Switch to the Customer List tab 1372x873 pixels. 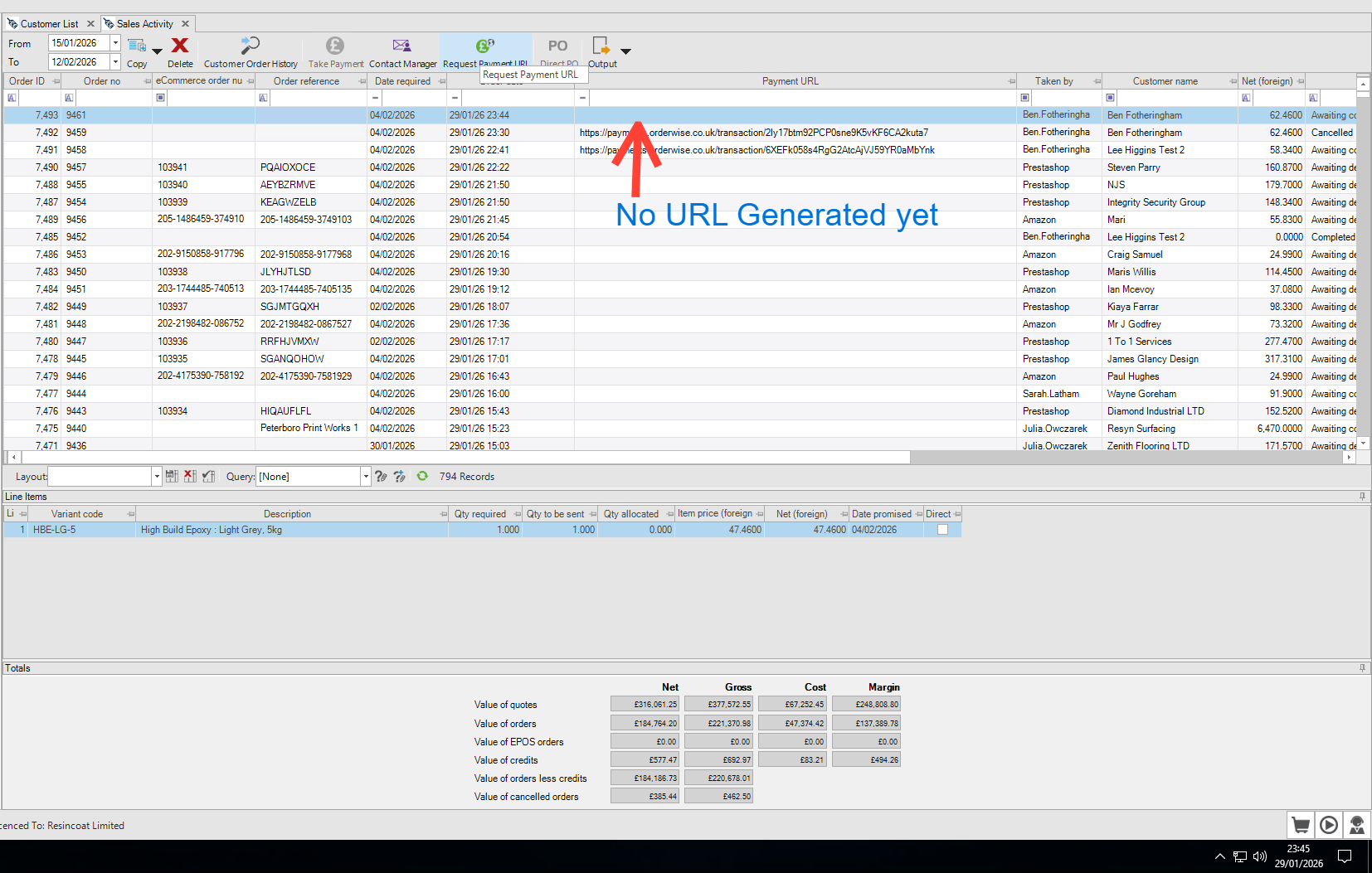[49, 24]
